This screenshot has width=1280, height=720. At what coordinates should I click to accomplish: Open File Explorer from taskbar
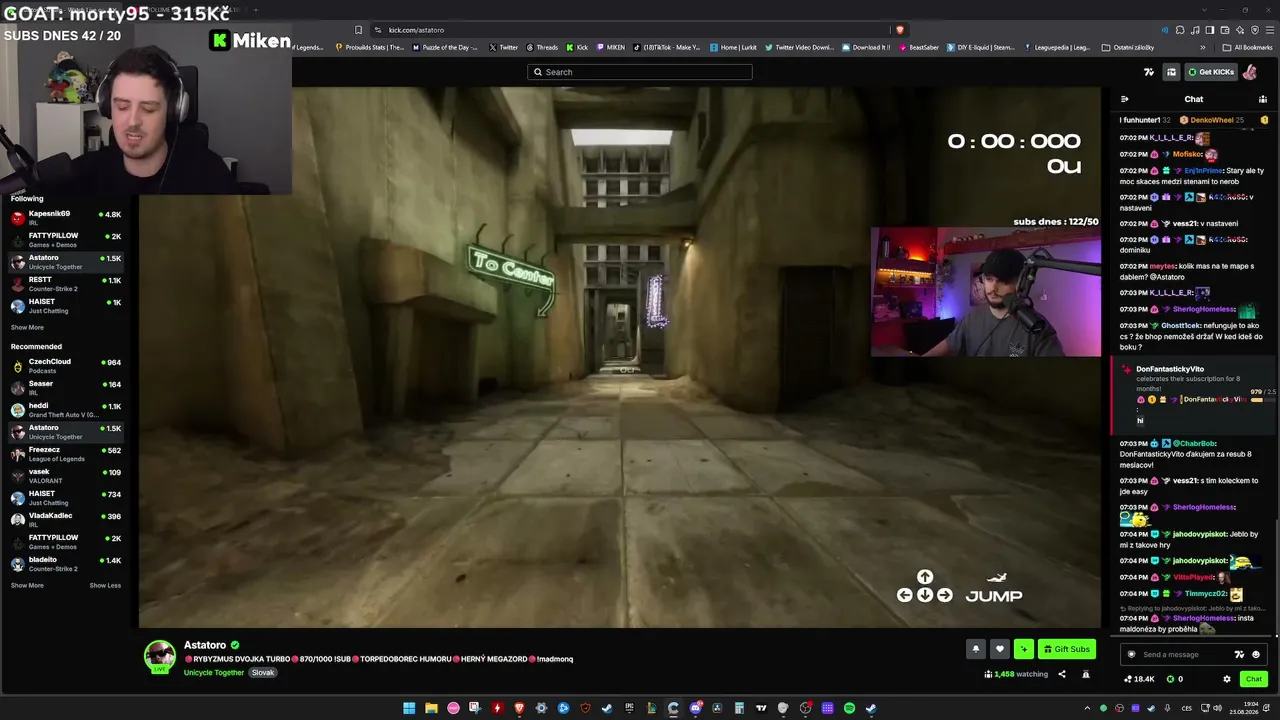(431, 708)
